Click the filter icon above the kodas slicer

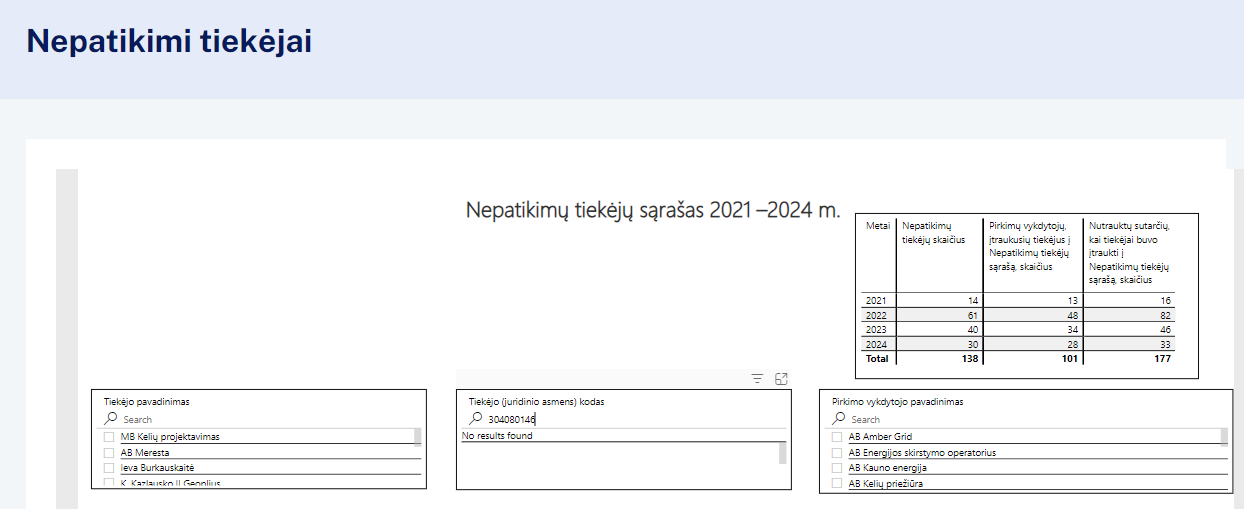click(757, 379)
